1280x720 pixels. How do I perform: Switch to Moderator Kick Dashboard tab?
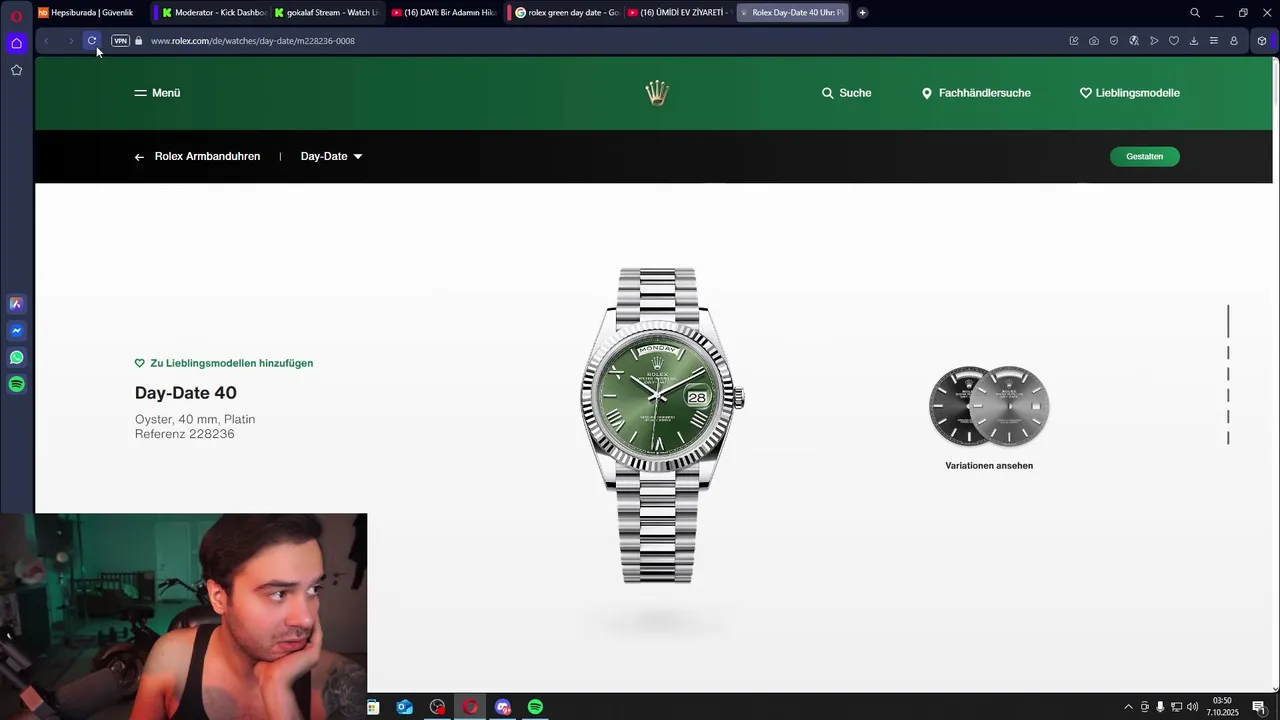(x=214, y=13)
